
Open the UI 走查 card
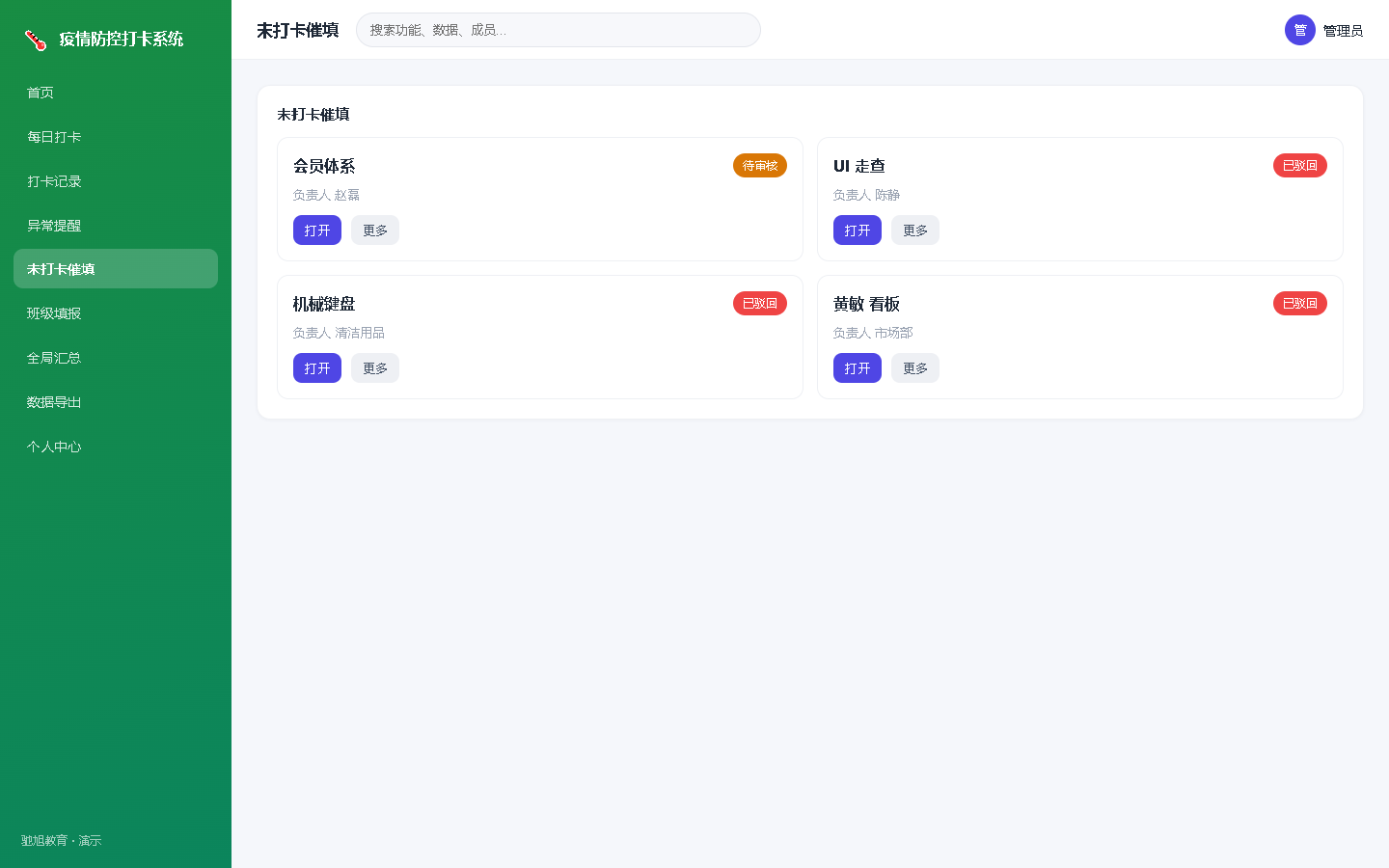(858, 231)
